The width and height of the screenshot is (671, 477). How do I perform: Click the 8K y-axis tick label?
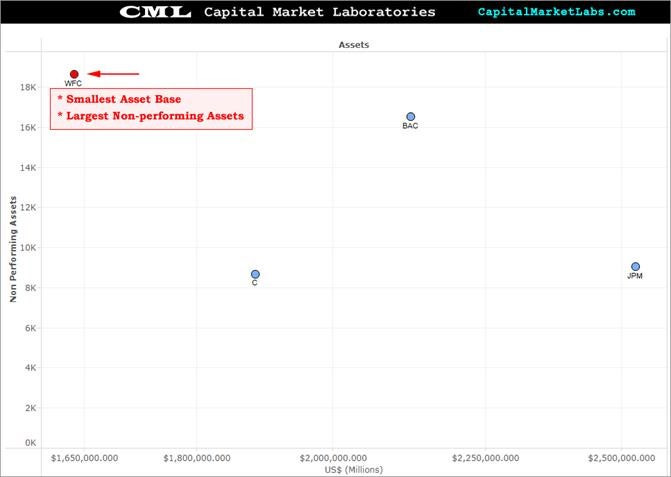[30, 288]
